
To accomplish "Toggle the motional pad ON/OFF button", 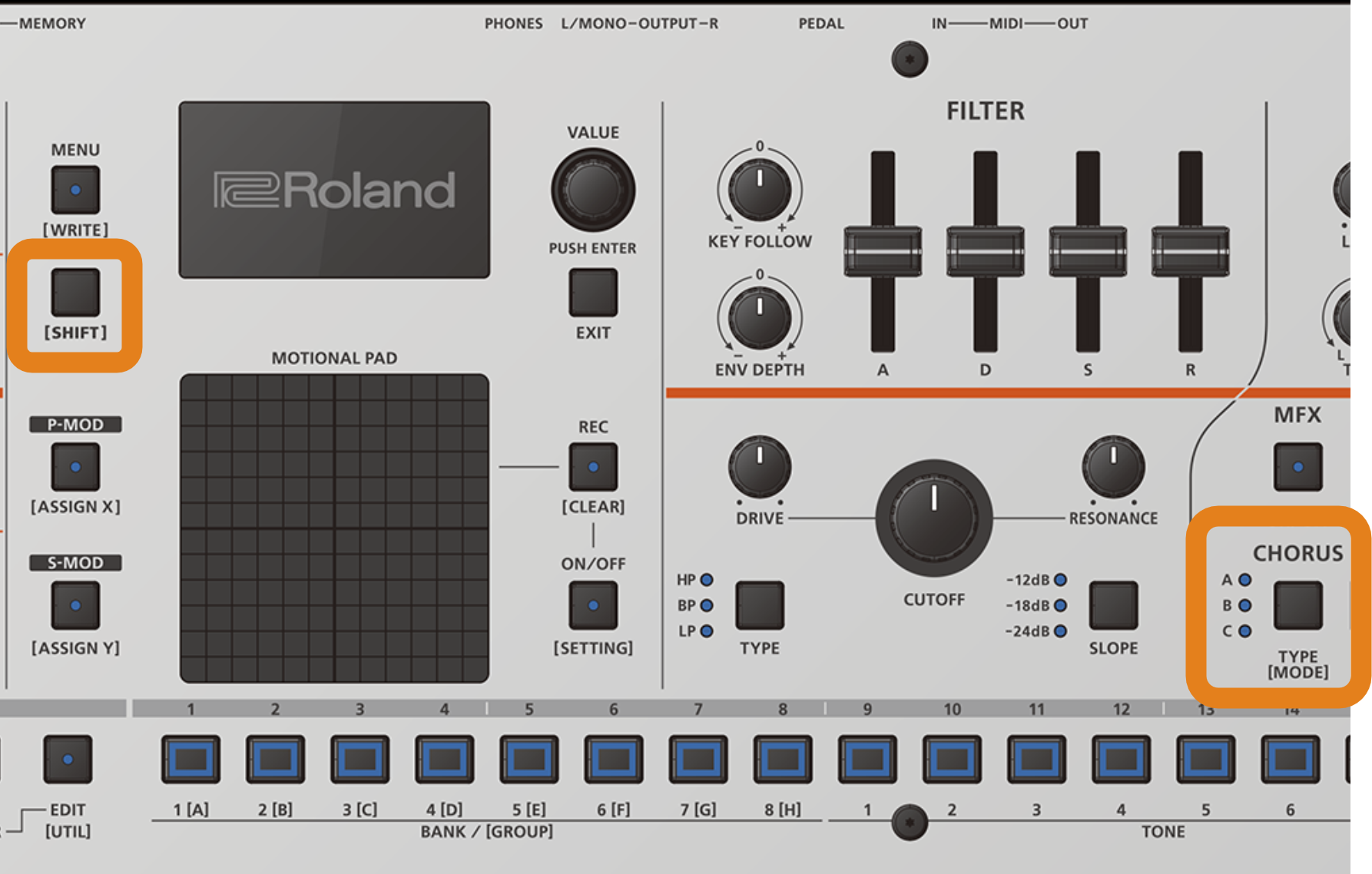I will tap(593, 605).
